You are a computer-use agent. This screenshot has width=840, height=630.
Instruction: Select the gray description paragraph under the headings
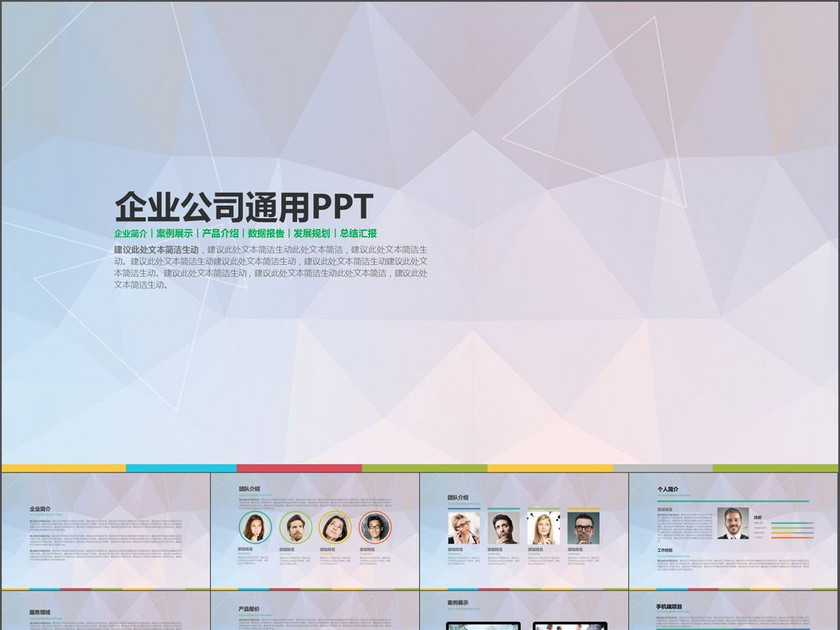pos(270,267)
